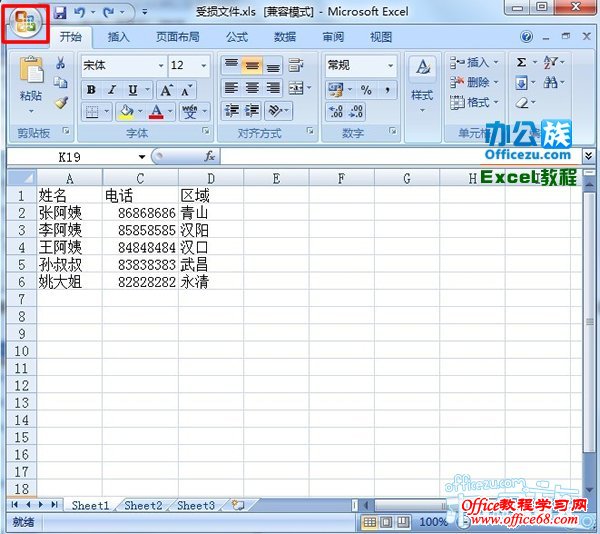The width and height of the screenshot is (600, 534).
Task: Cut the selected cells
Action: tap(60, 63)
